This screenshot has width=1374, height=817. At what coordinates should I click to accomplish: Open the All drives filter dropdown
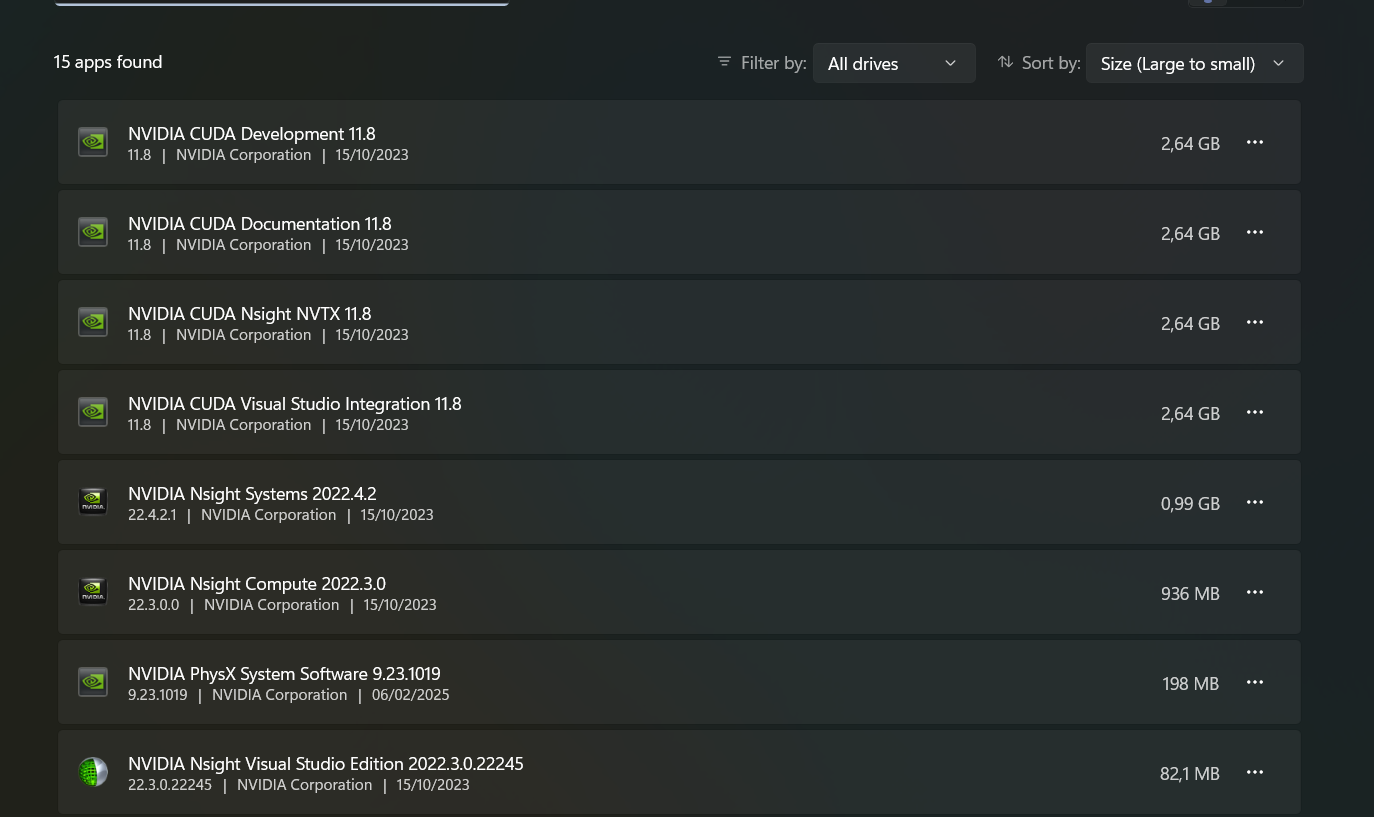894,63
